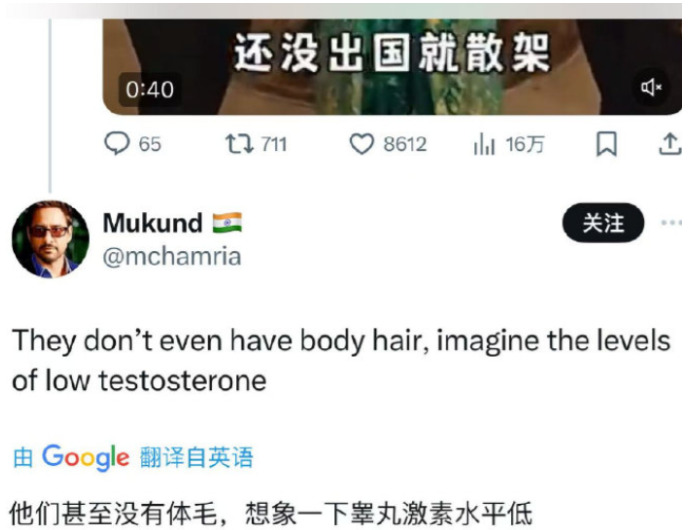Click the retweet arrows icon
This screenshot has width=693, height=530.
[239, 144]
